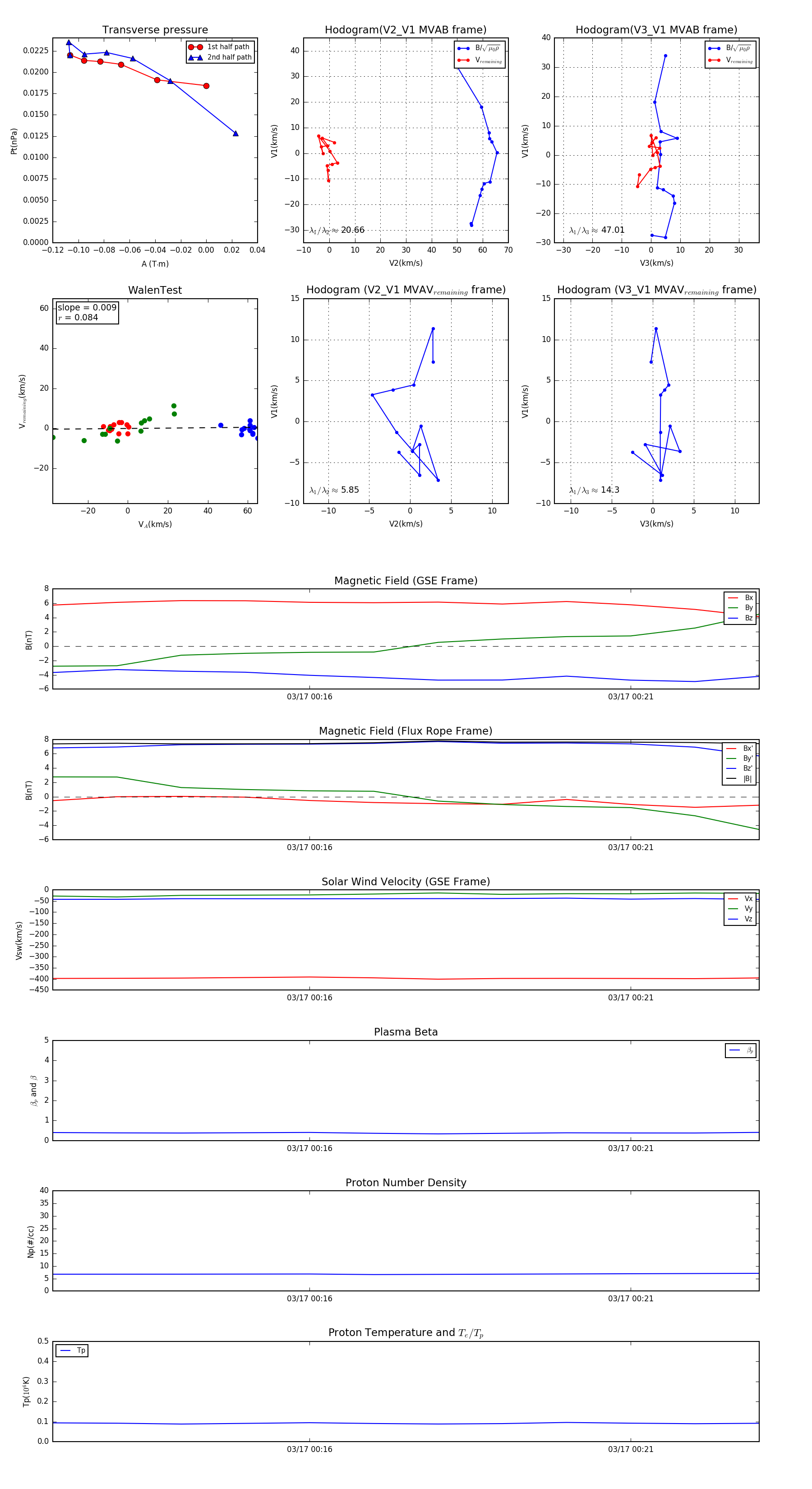
Task: Click the "V remaining(km/s)" y-axis label in WalenTest
Action: [23, 401]
